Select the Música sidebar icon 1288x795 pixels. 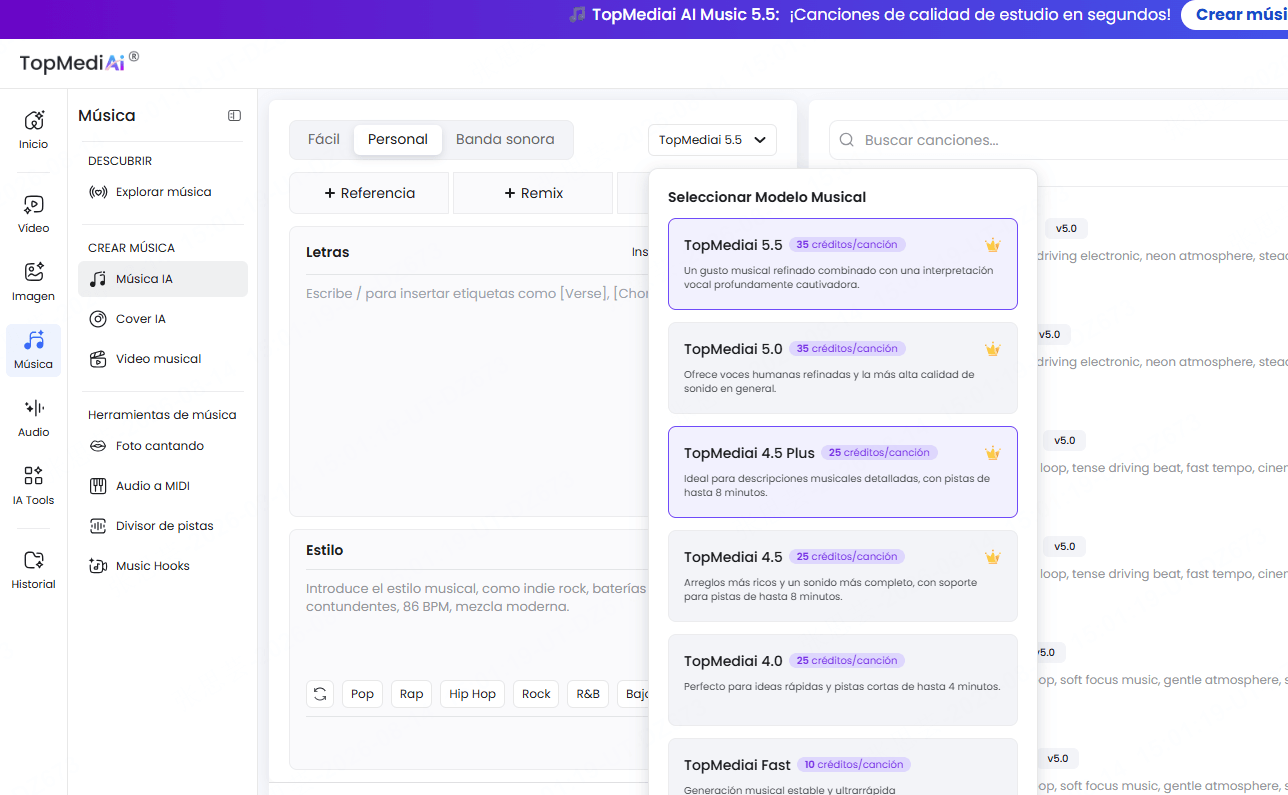pos(33,349)
